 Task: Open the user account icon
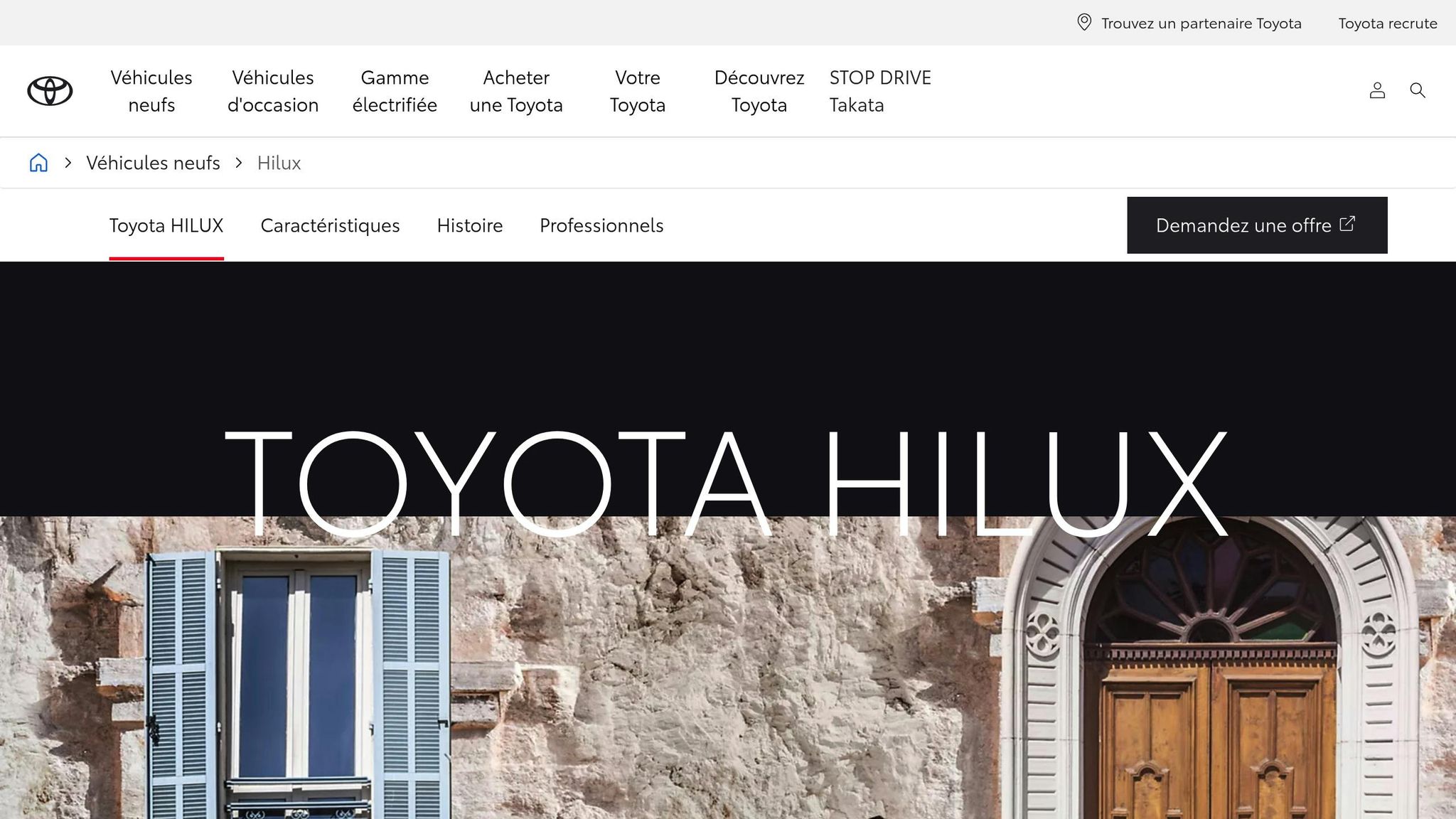click(1377, 90)
